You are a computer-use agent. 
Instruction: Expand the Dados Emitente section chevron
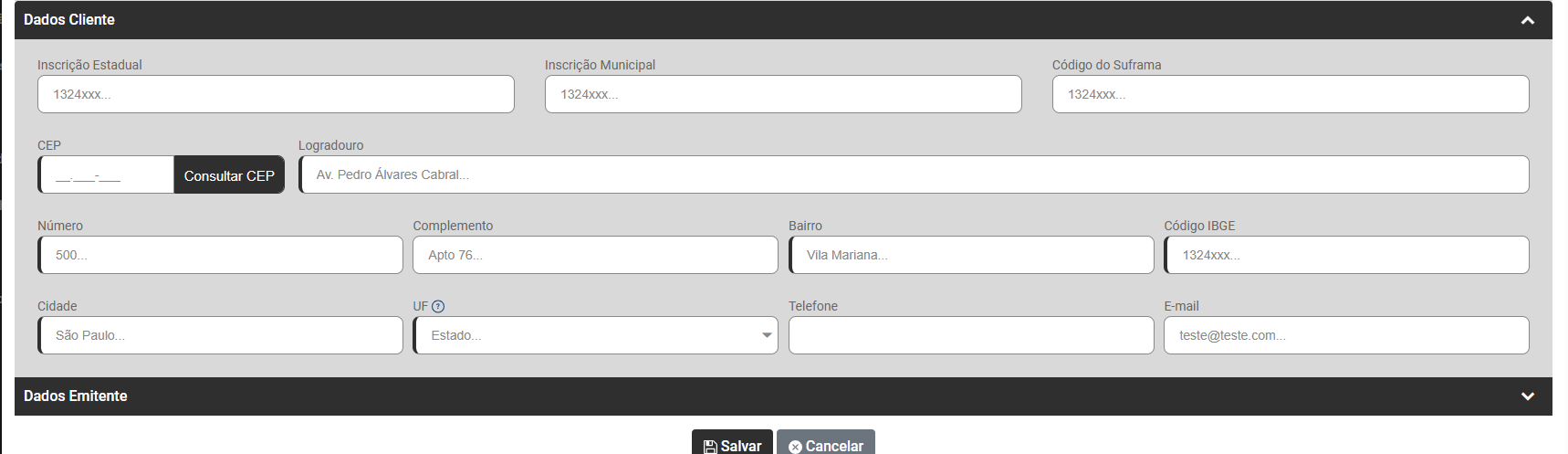[x=1528, y=396]
